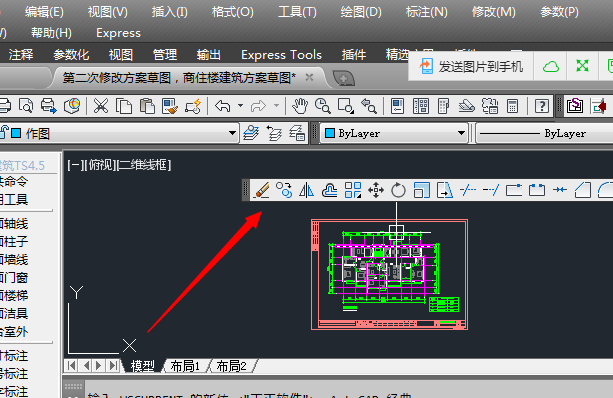Open the [俯视] view control menu

click(x=99, y=165)
